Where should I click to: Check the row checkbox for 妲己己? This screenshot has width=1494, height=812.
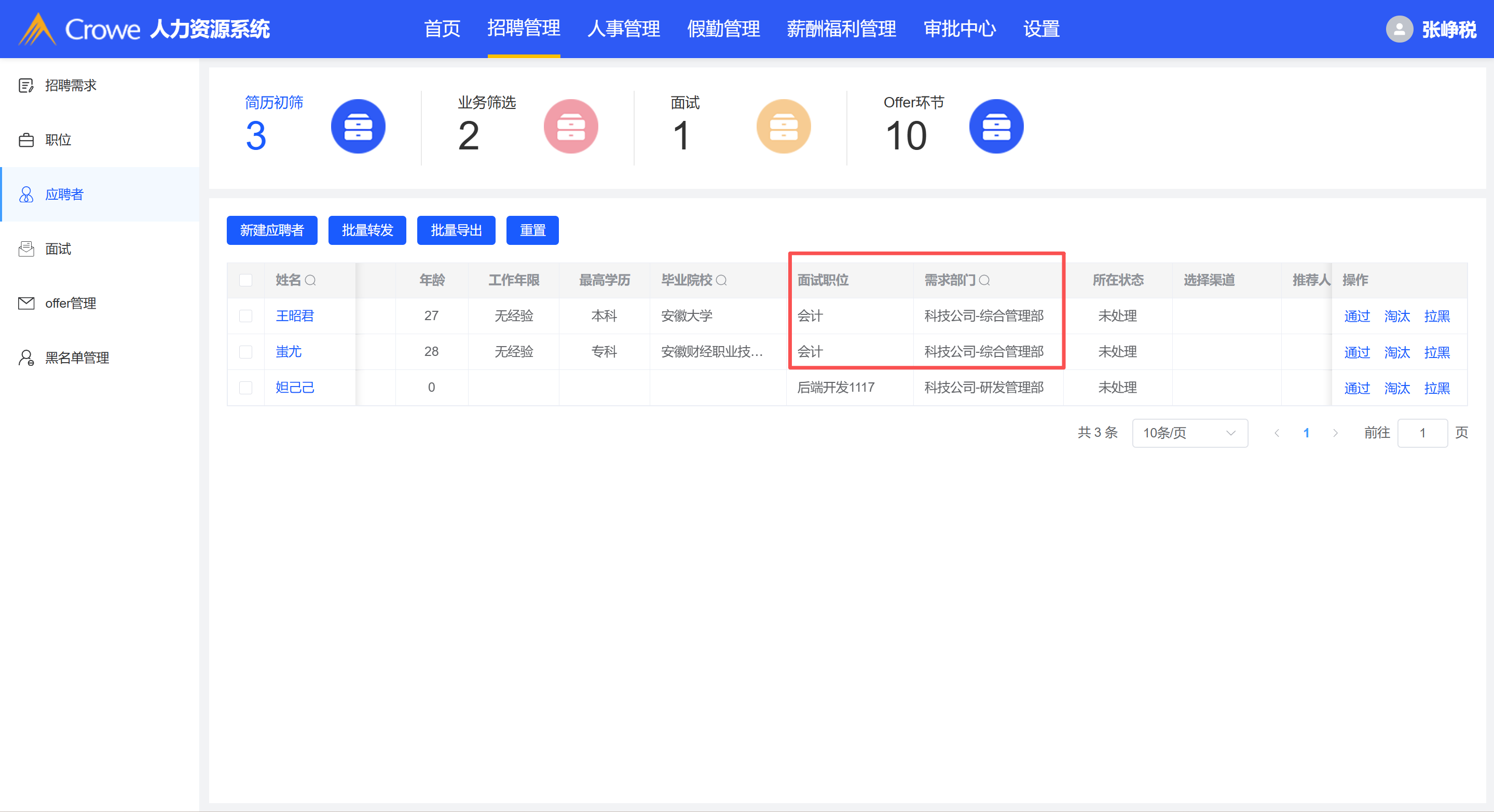pos(246,388)
